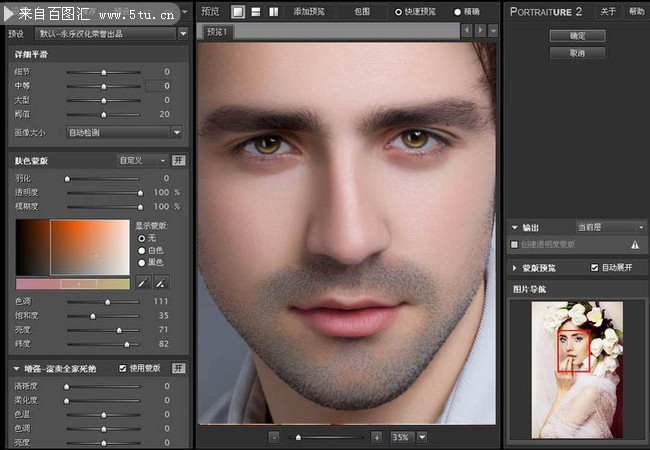This screenshot has width=650, height=450.
Task: Click the 取消 cancel button
Action: coord(577,53)
